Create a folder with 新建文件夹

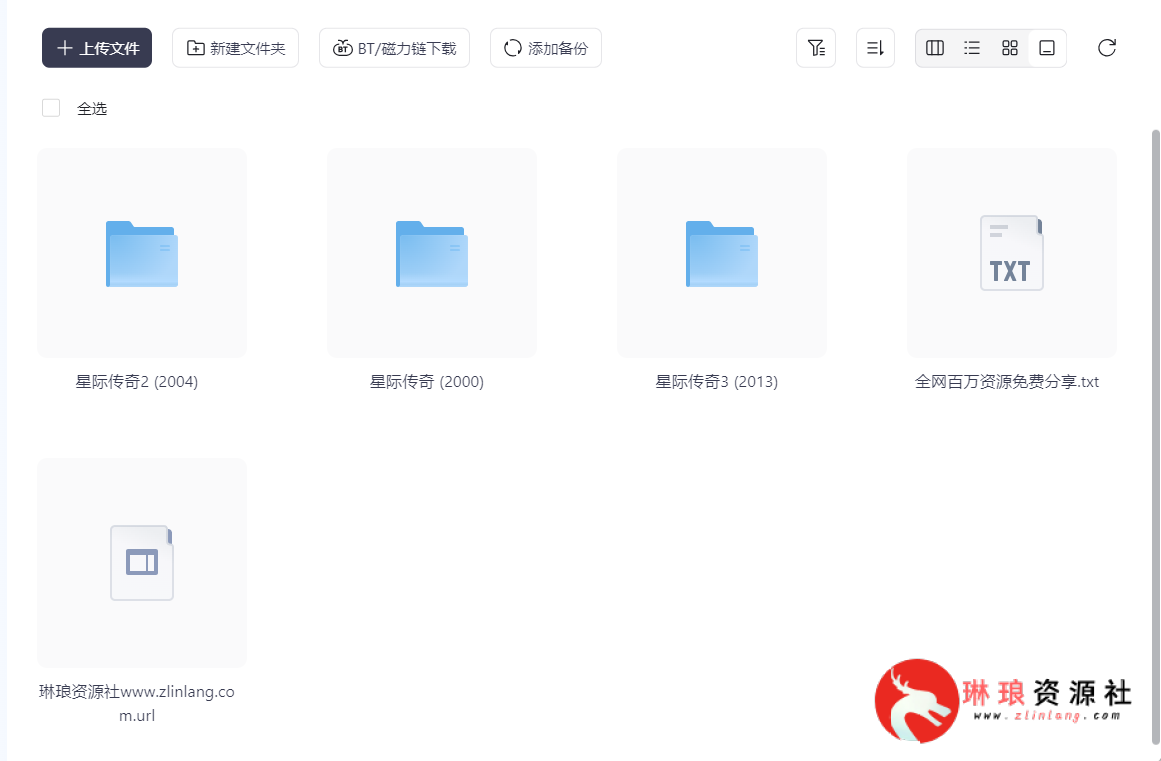click(x=235, y=48)
